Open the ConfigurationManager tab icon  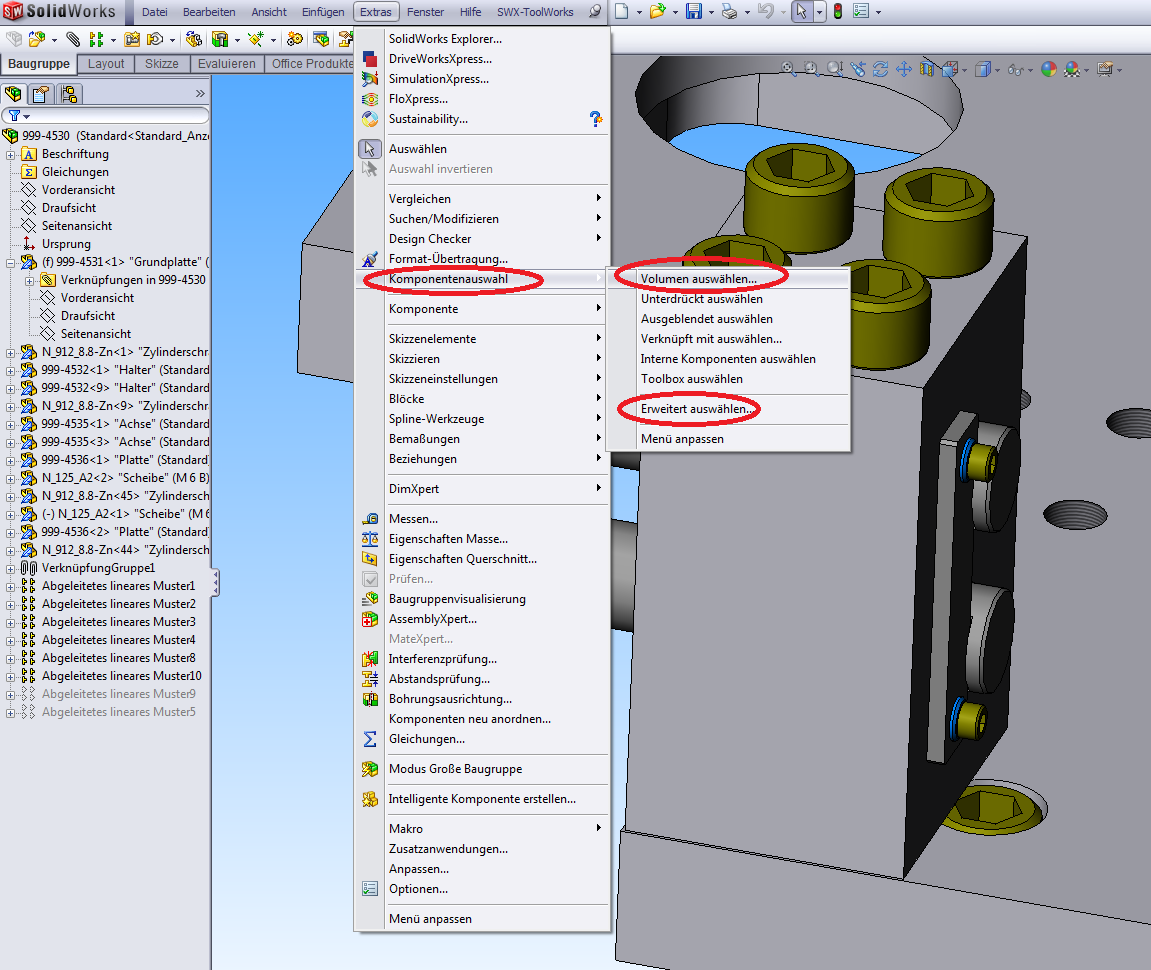69,93
